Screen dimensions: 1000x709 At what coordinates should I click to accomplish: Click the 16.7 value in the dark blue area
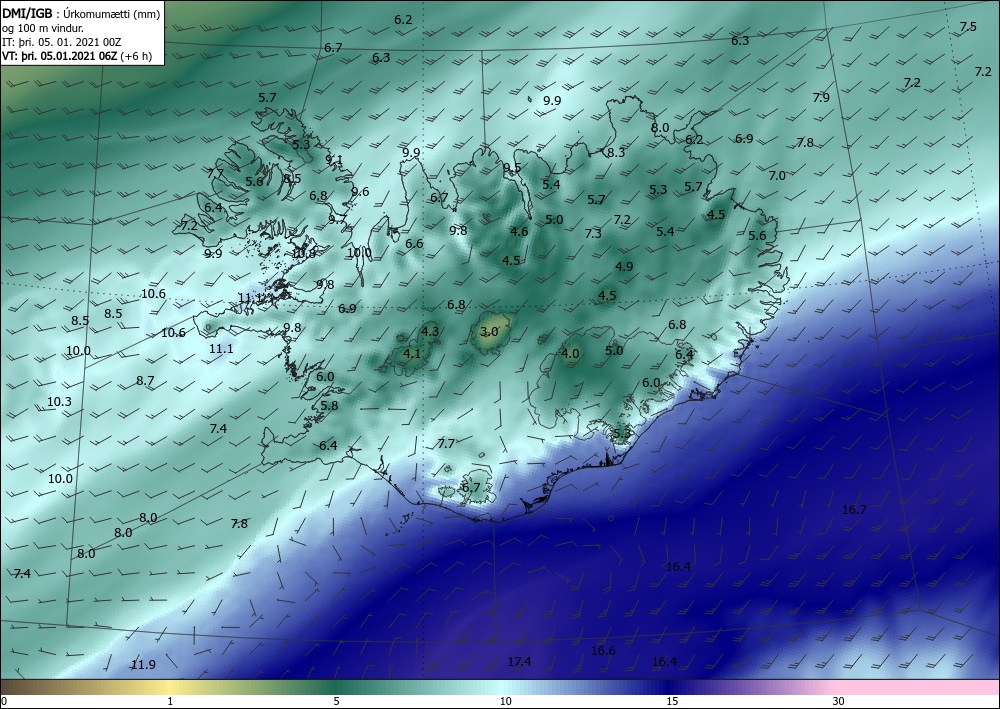click(x=854, y=509)
